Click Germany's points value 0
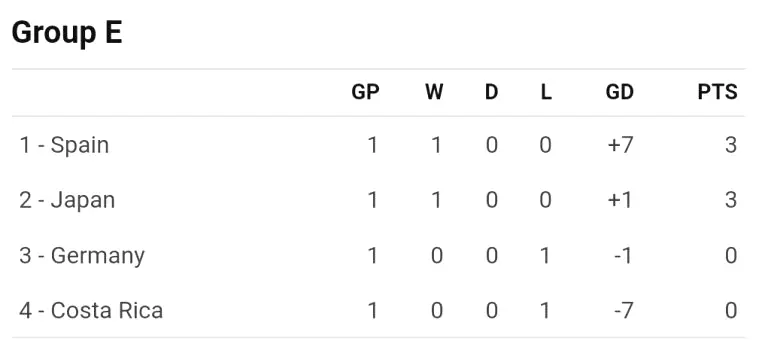The image size is (768, 362). point(731,256)
